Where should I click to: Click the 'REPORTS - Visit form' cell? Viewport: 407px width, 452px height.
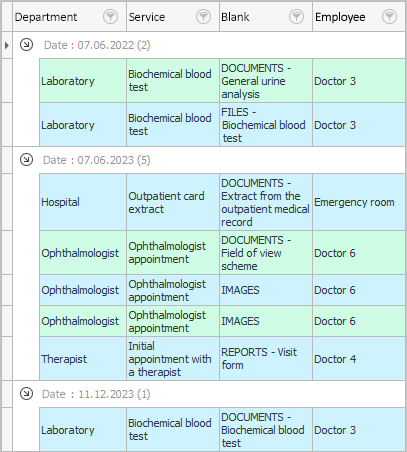click(266, 359)
